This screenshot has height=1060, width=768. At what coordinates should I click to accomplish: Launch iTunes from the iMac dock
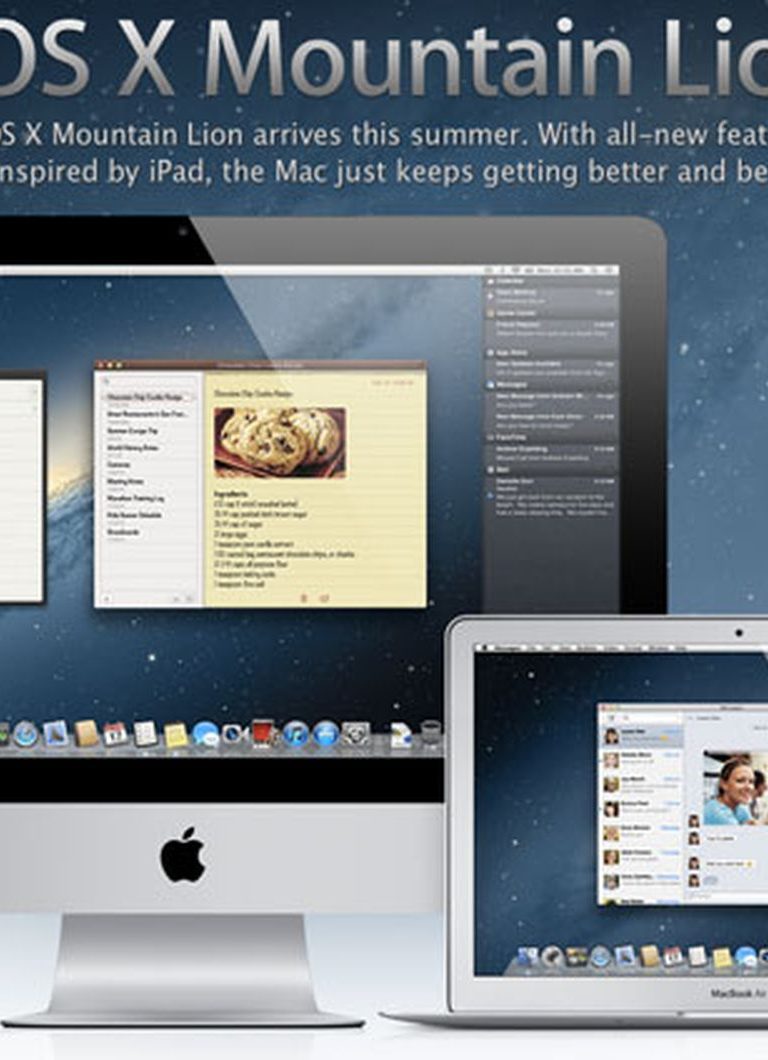(x=295, y=734)
